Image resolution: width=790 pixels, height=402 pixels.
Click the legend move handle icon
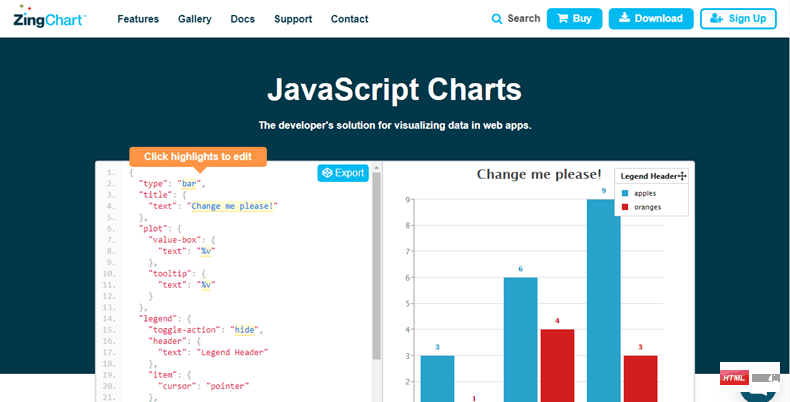pos(683,176)
